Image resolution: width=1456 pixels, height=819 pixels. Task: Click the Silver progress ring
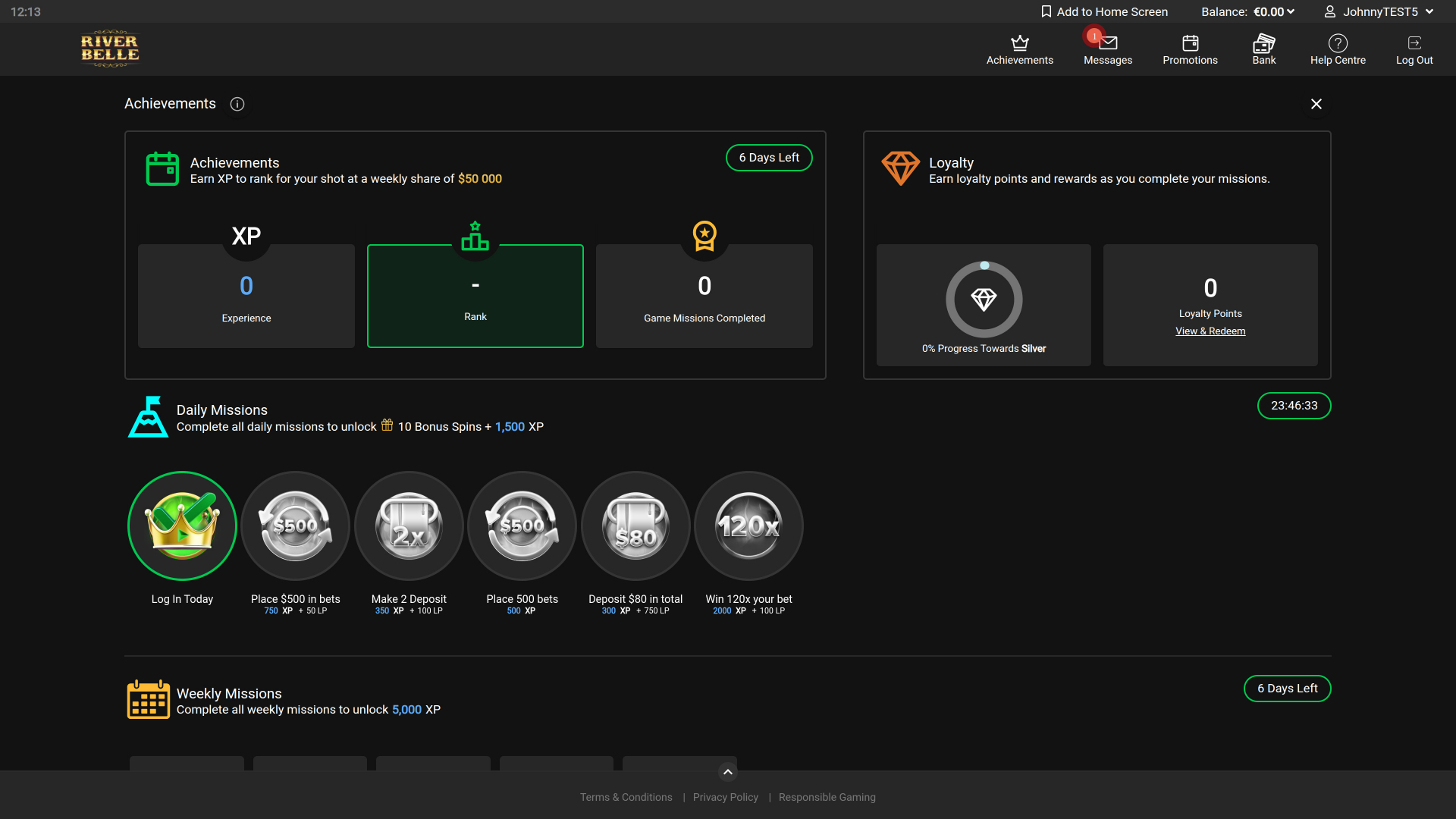(984, 300)
